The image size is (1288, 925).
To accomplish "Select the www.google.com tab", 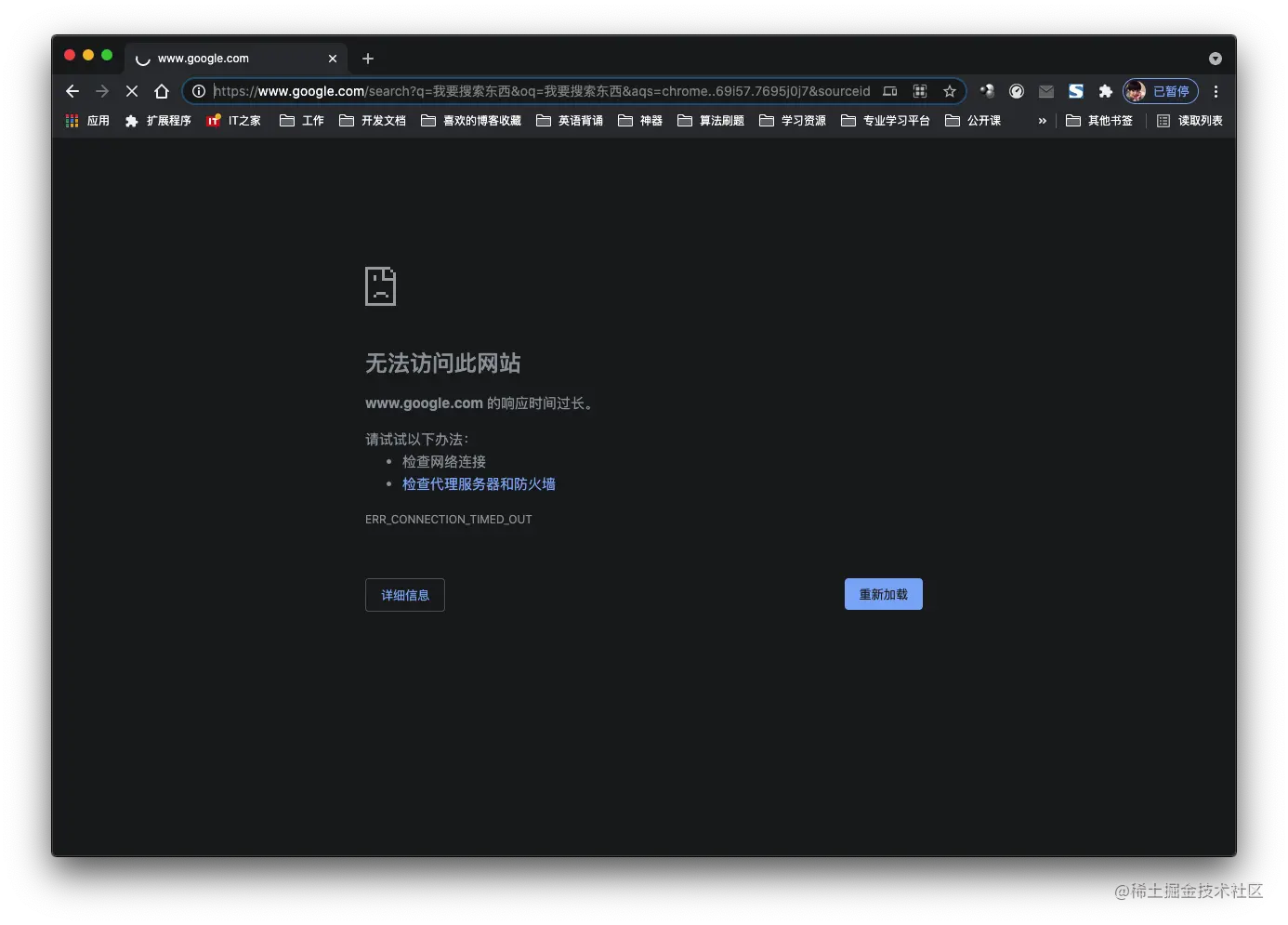I will pos(236,58).
